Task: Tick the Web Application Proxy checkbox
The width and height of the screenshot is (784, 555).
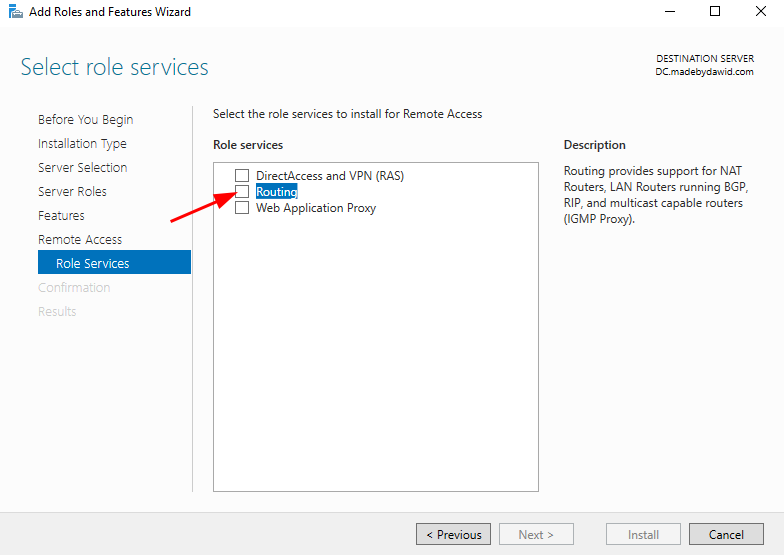Action: [x=242, y=208]
